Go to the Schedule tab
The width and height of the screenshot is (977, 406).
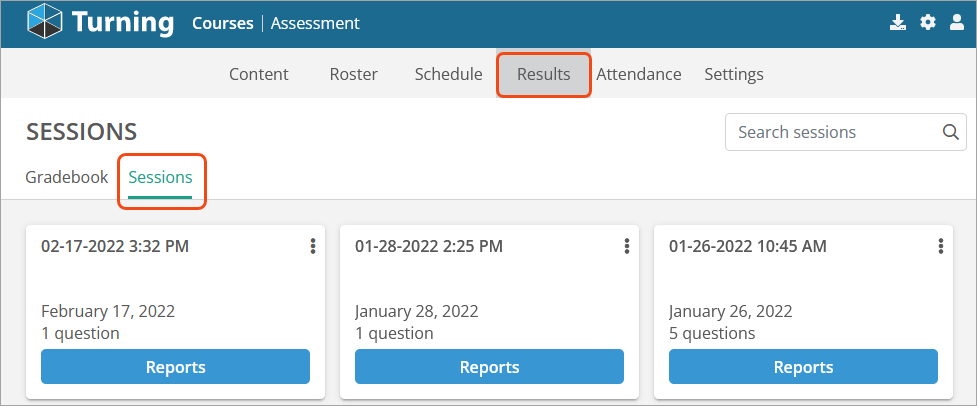coord(449,74)
